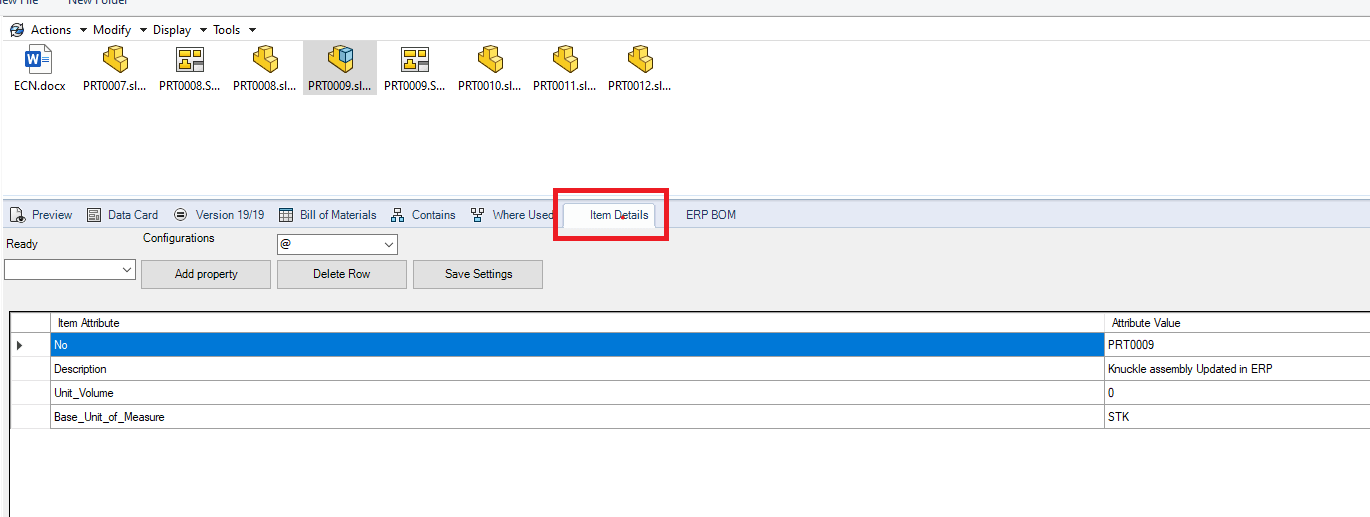Open the Display menu
Image resolution: width=1370 pixels, height=517 pixels.
click(x=180, y=30)
